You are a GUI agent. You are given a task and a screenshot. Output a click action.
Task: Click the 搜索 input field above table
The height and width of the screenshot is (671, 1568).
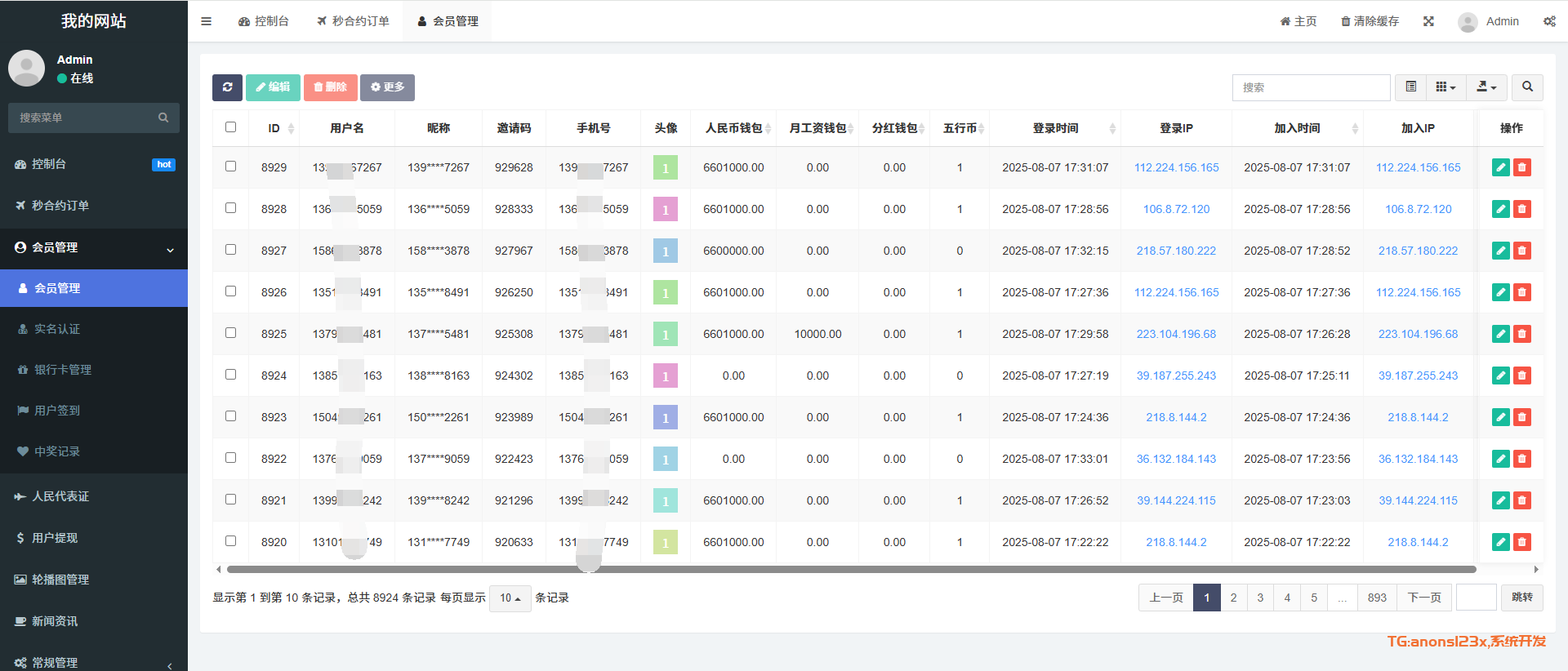tap(1310, 87)
